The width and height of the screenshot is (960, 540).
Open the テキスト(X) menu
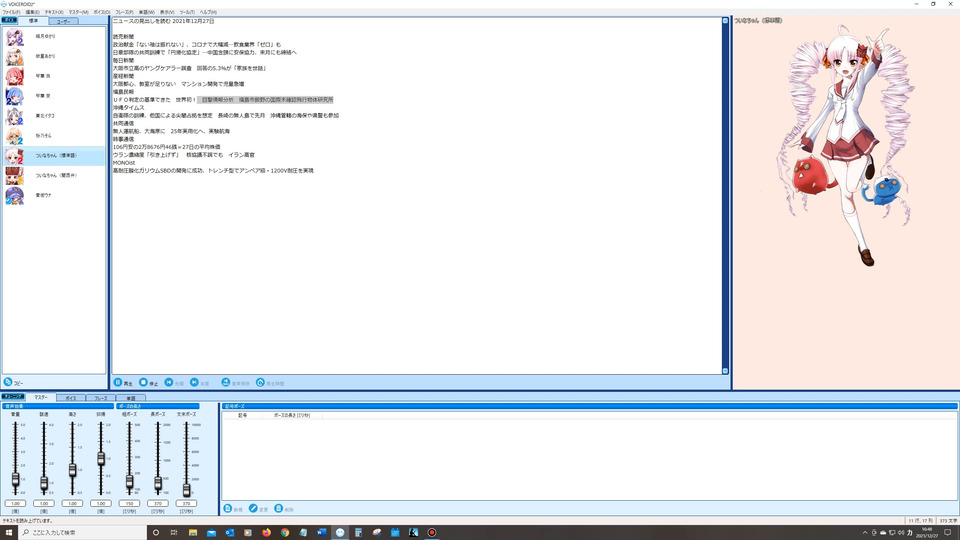tap(54, 12)
